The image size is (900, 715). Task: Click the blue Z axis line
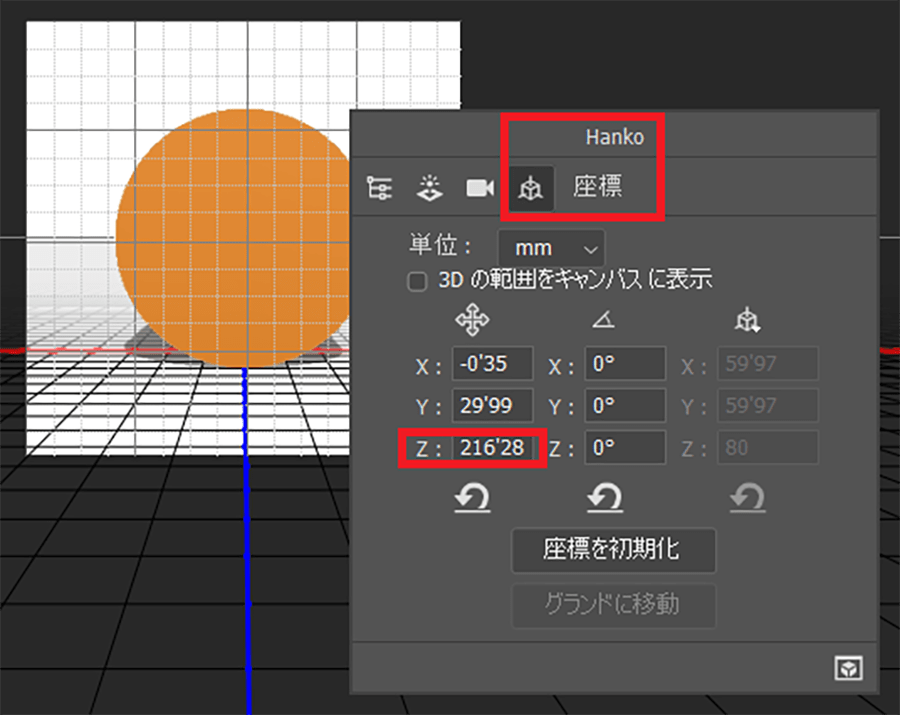pyautogui.click(x=248, y=539)
